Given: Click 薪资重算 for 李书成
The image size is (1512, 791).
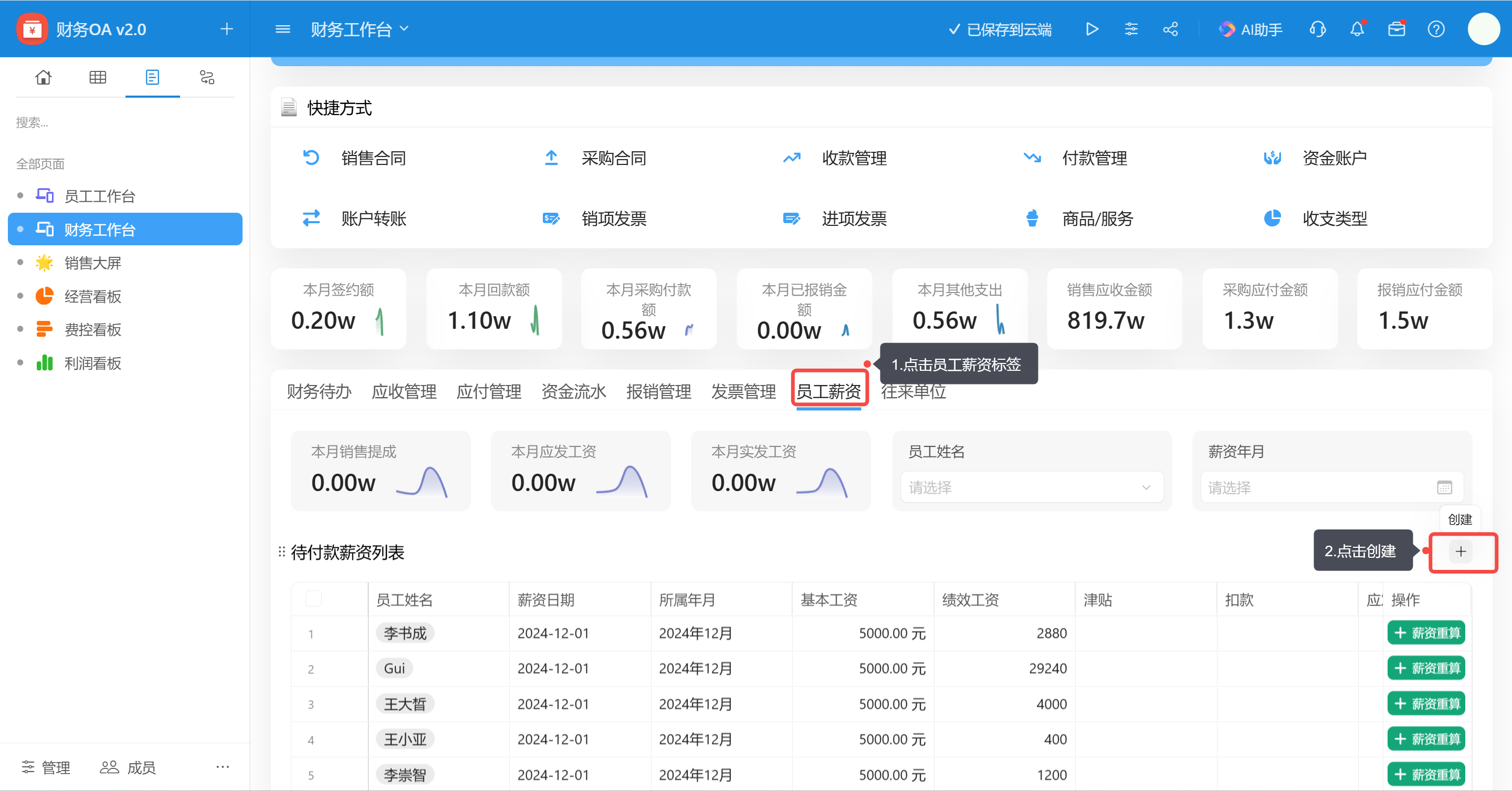Looking at the screenshot, I should coord(1426,632).
